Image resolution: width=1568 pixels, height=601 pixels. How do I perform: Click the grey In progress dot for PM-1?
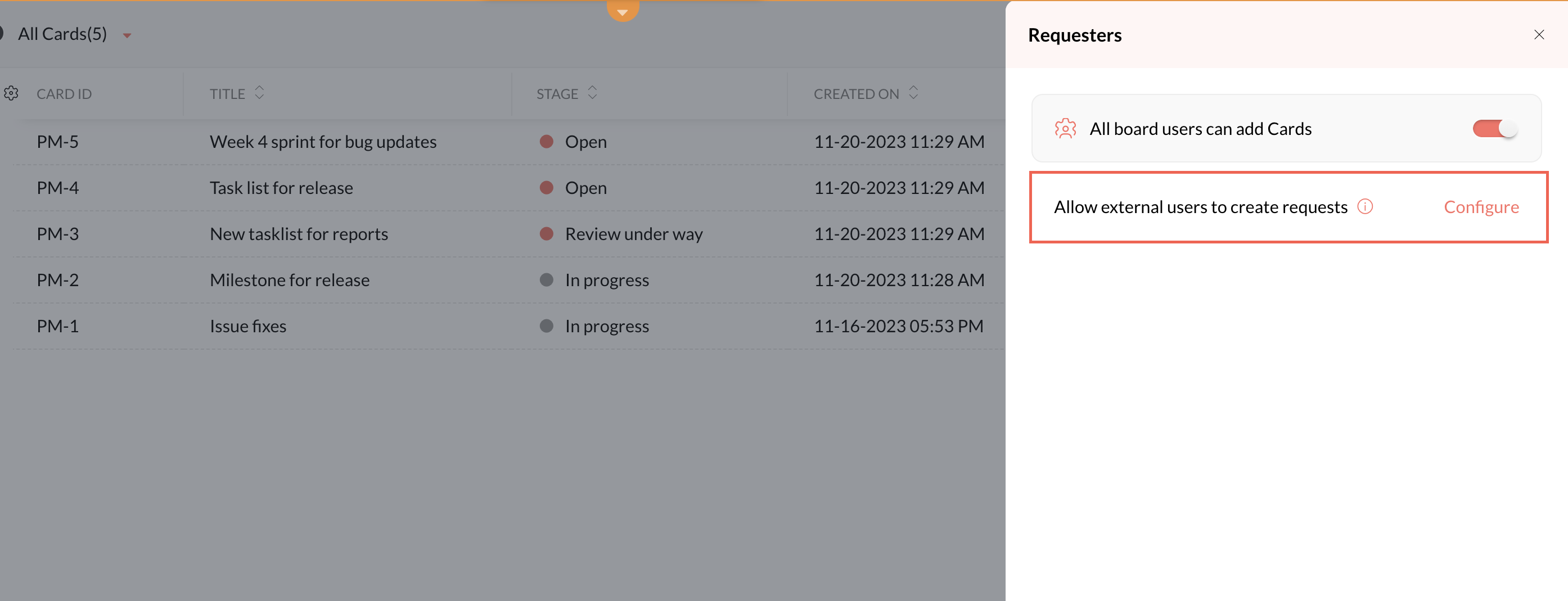[x=547, y=327]
